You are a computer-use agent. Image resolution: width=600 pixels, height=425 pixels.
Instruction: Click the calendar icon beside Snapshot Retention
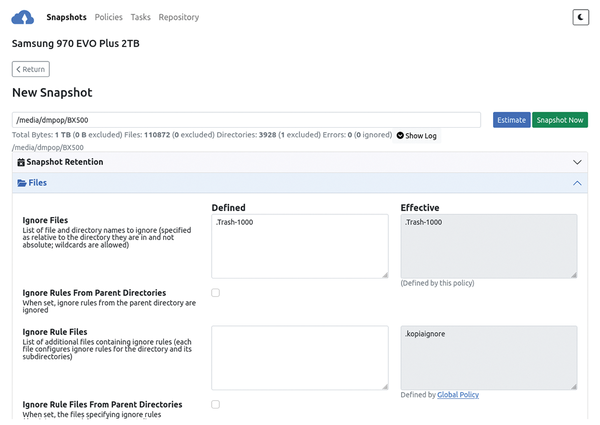22,162
